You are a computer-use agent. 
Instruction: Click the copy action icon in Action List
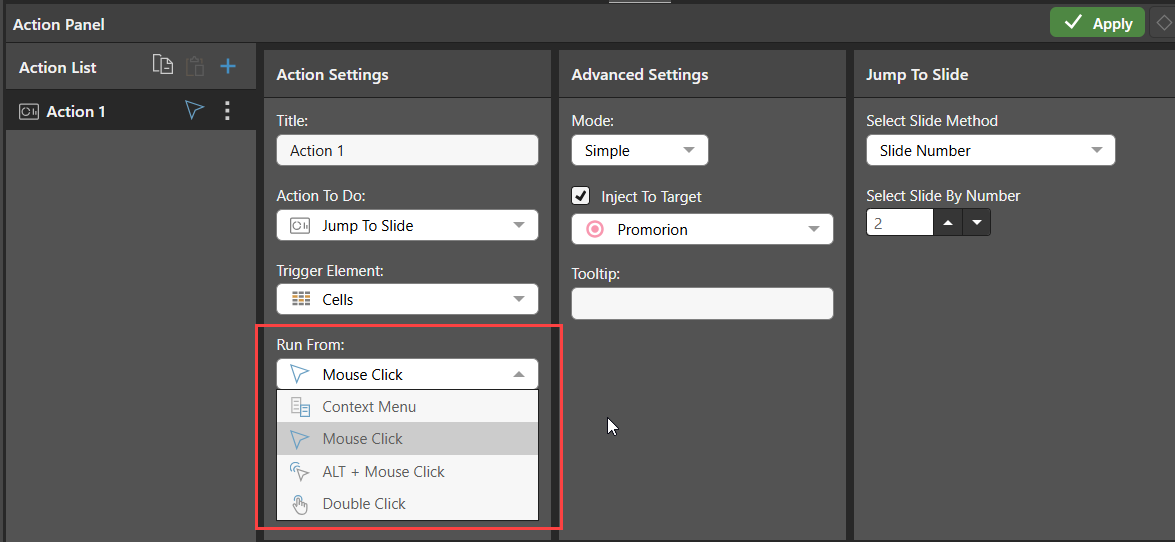pos(163,65)
